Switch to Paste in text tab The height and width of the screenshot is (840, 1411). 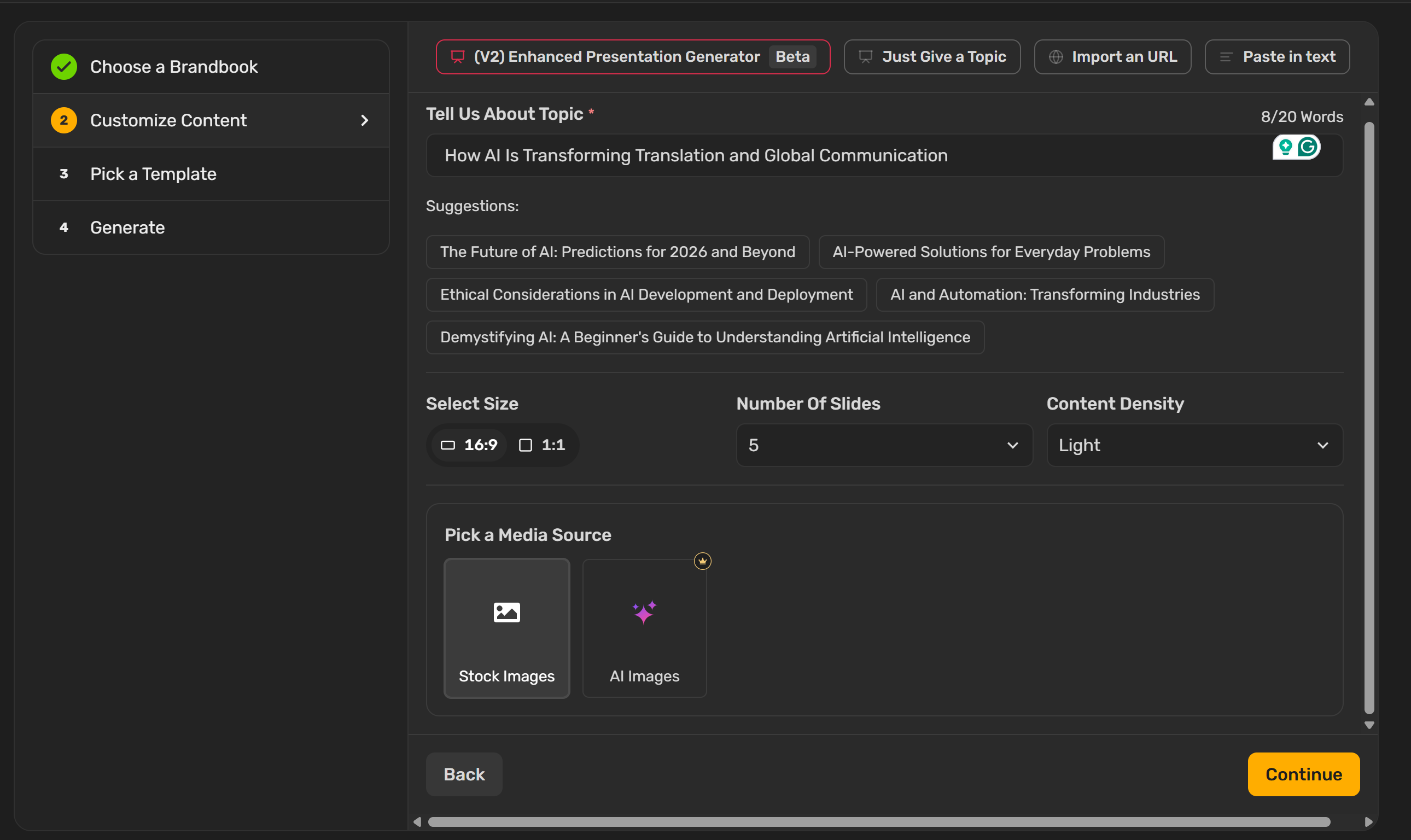tap(1277, 57)
